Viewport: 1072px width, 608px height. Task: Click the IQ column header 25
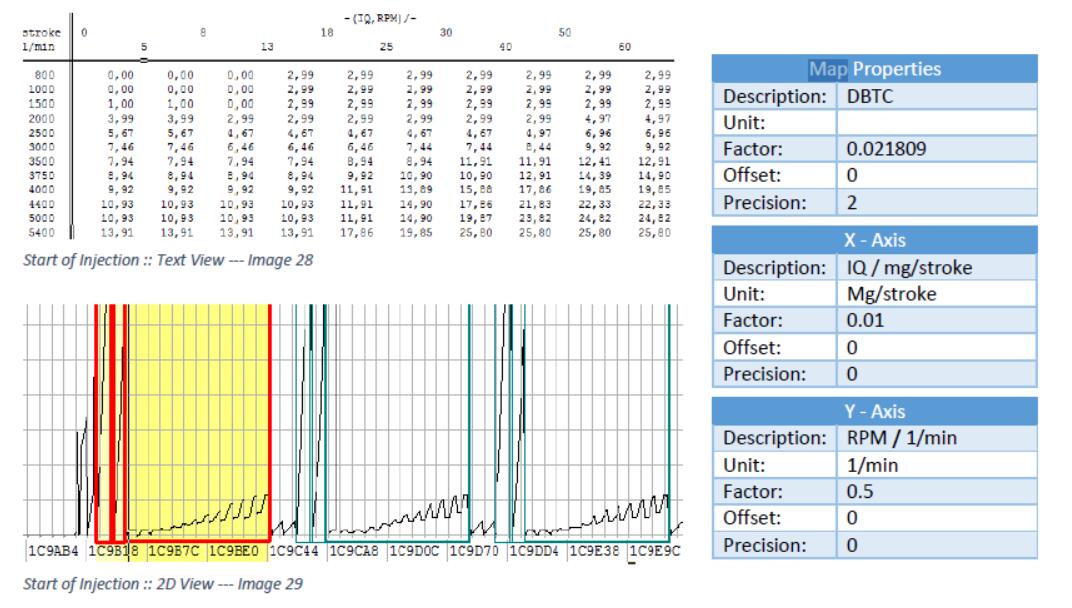click(x=386, y=47)
